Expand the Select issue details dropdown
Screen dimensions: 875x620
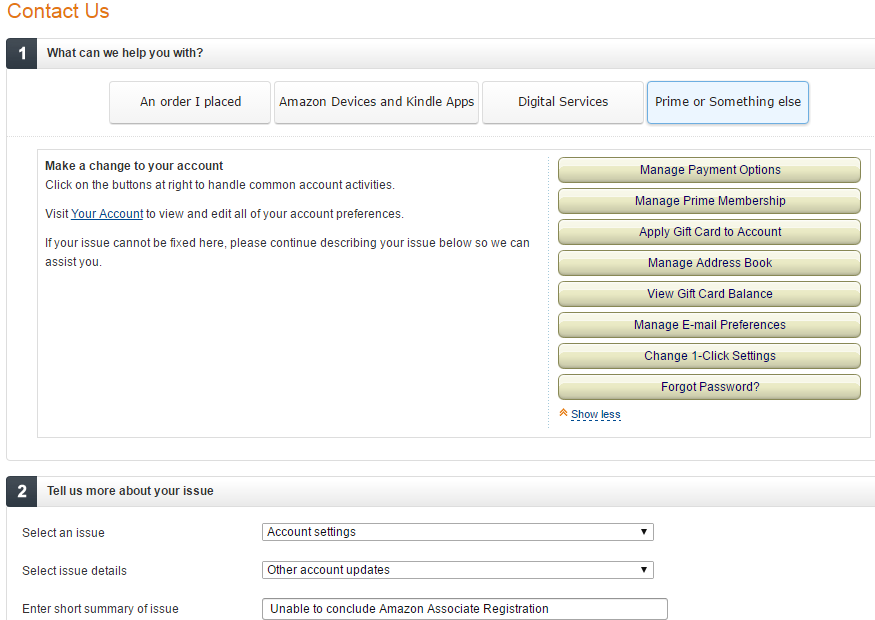[458, 570]
